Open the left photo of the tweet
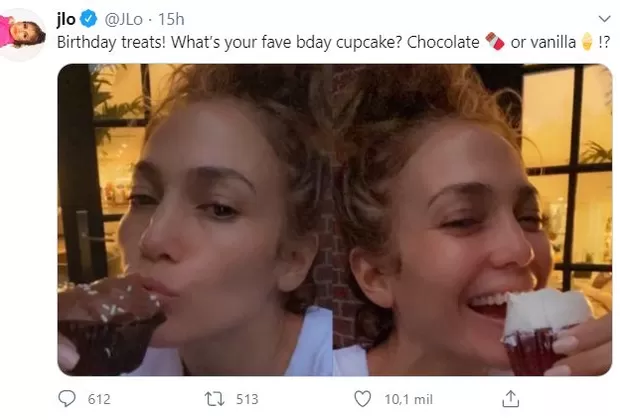The height and width of the screenshot is (420, 620). [x=194, y=219]
